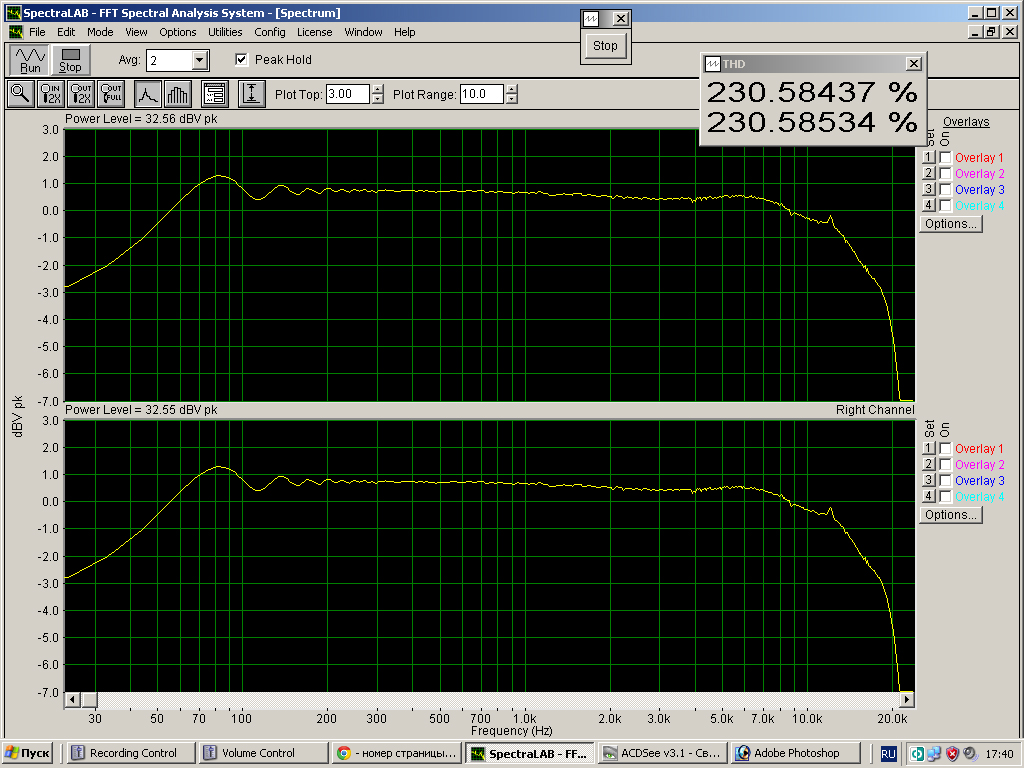Increase Plot Top value with up arrow

pos(377,89)
